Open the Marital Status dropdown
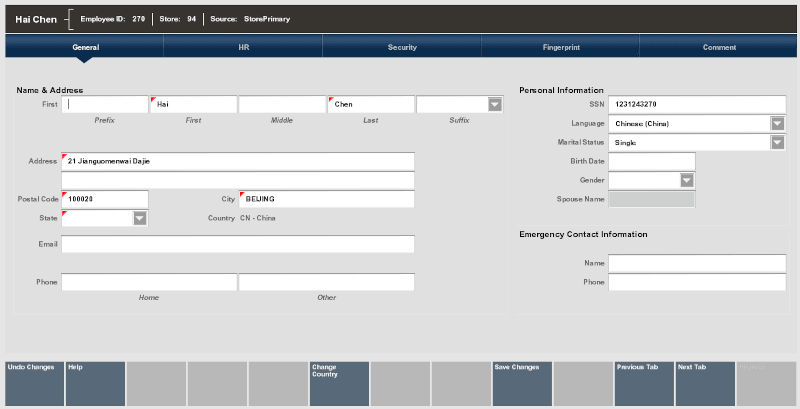The image size is (800, 409). pos(777,142)
